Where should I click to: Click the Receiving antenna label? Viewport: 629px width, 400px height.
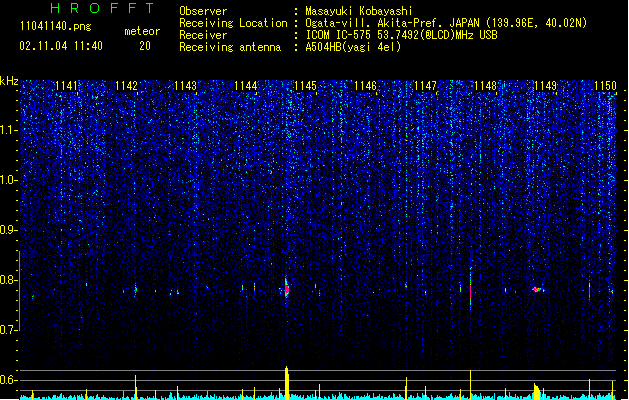230,47
